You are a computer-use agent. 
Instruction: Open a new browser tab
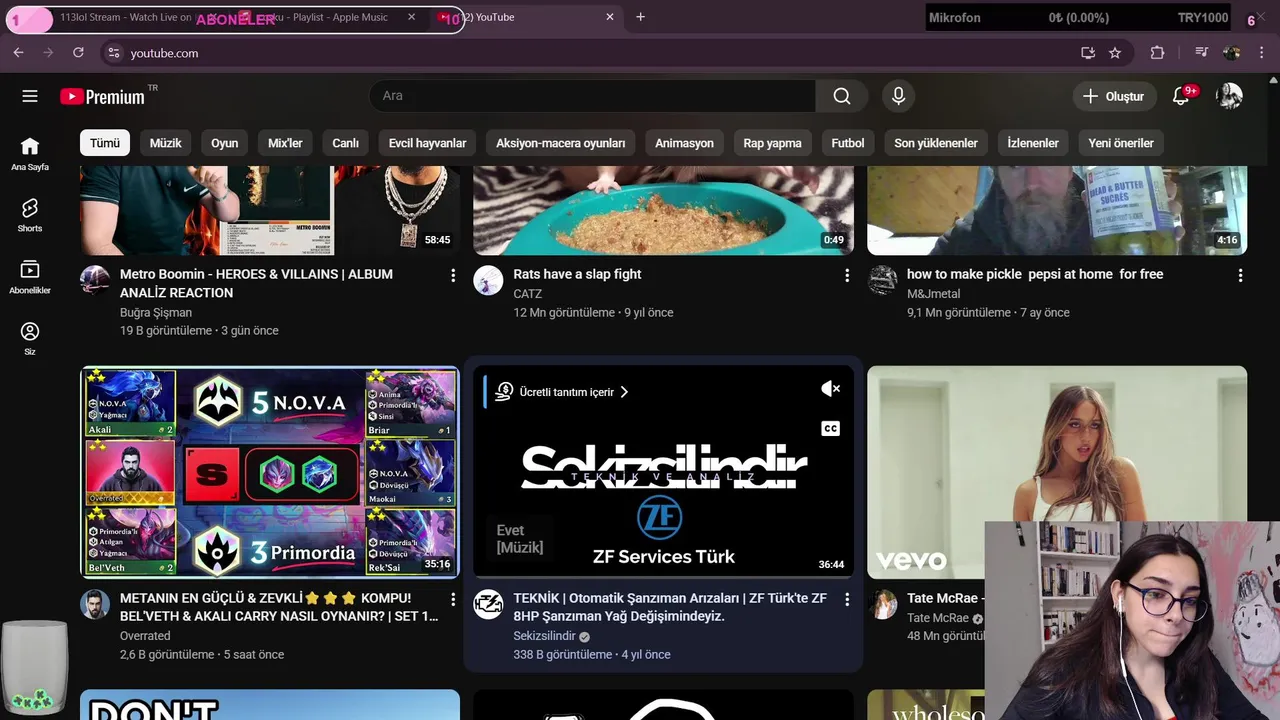641,17
